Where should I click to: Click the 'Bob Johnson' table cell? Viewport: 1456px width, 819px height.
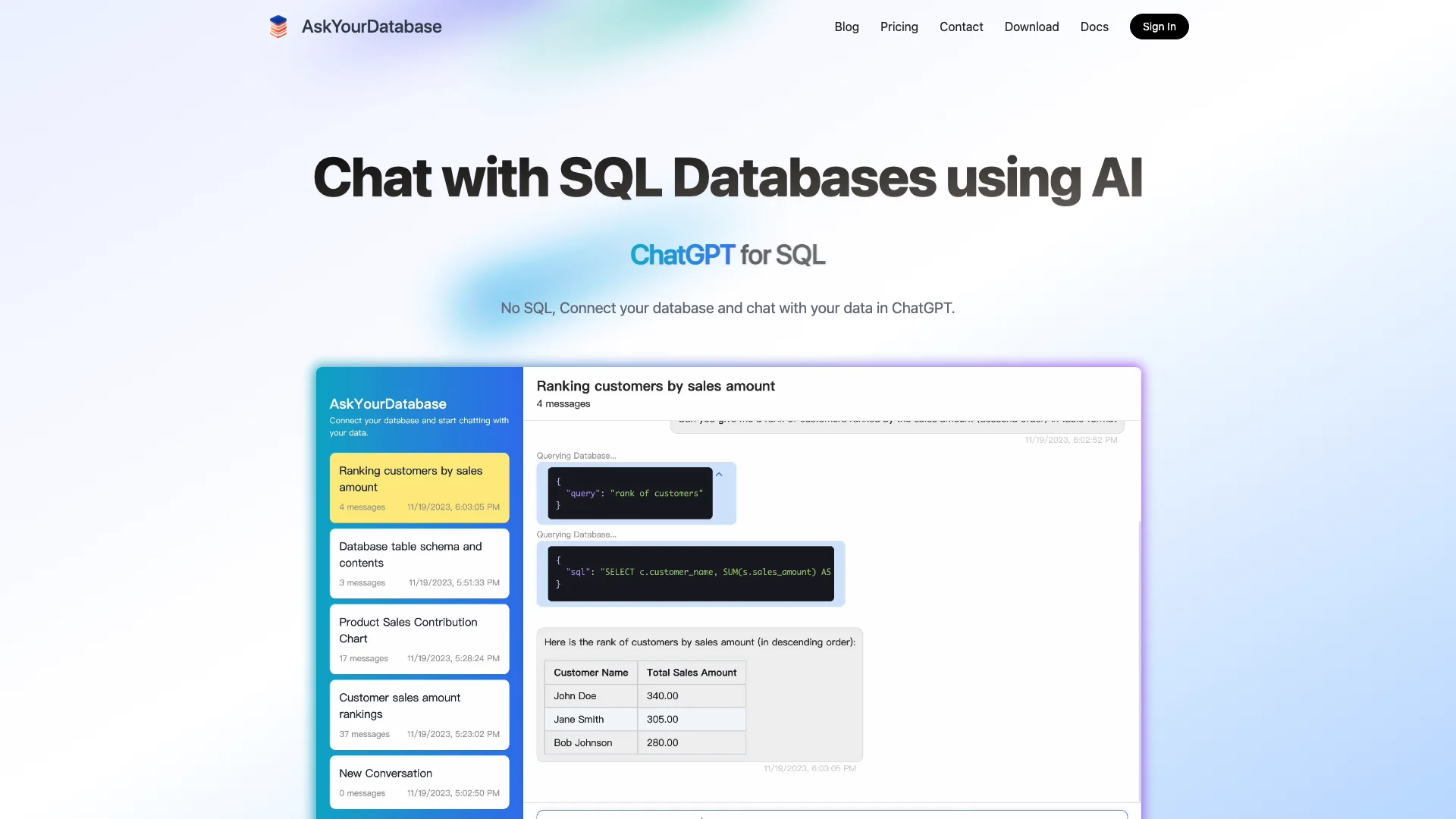tap(591, 743)
